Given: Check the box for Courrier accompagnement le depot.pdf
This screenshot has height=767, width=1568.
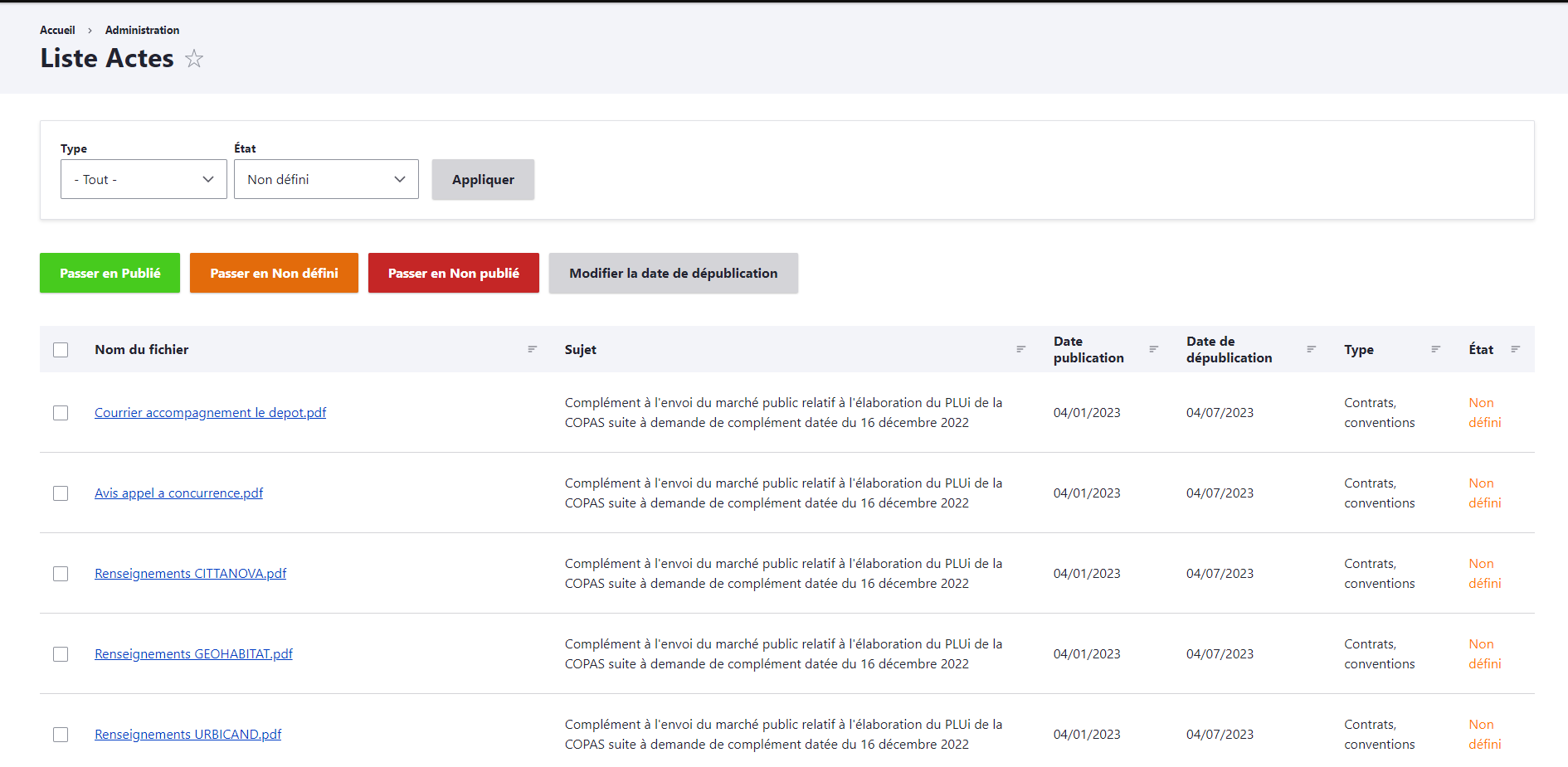Looking at the screenshot, I should [x=61, y=413].
